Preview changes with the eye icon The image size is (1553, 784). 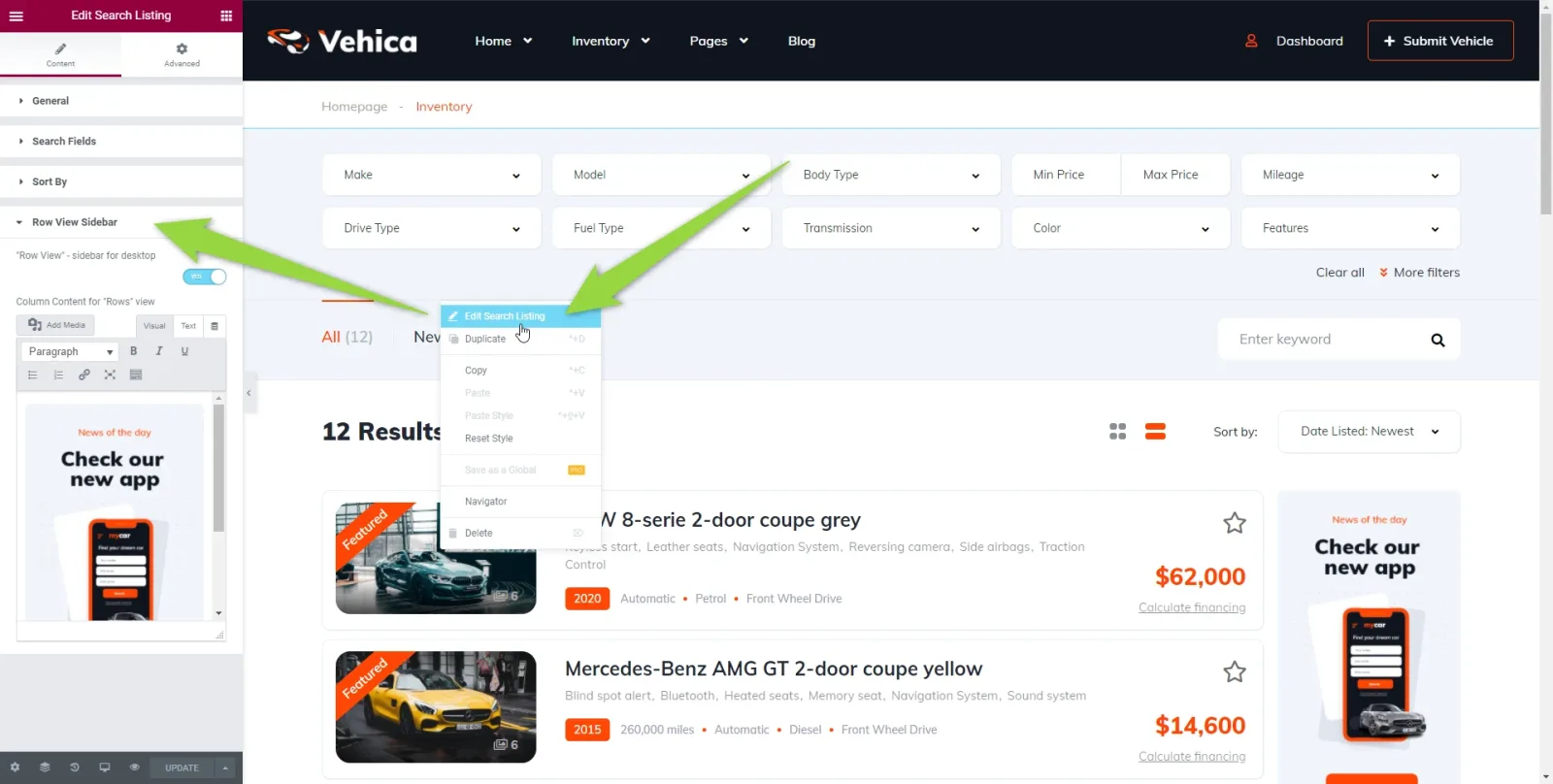click(135, 768)
